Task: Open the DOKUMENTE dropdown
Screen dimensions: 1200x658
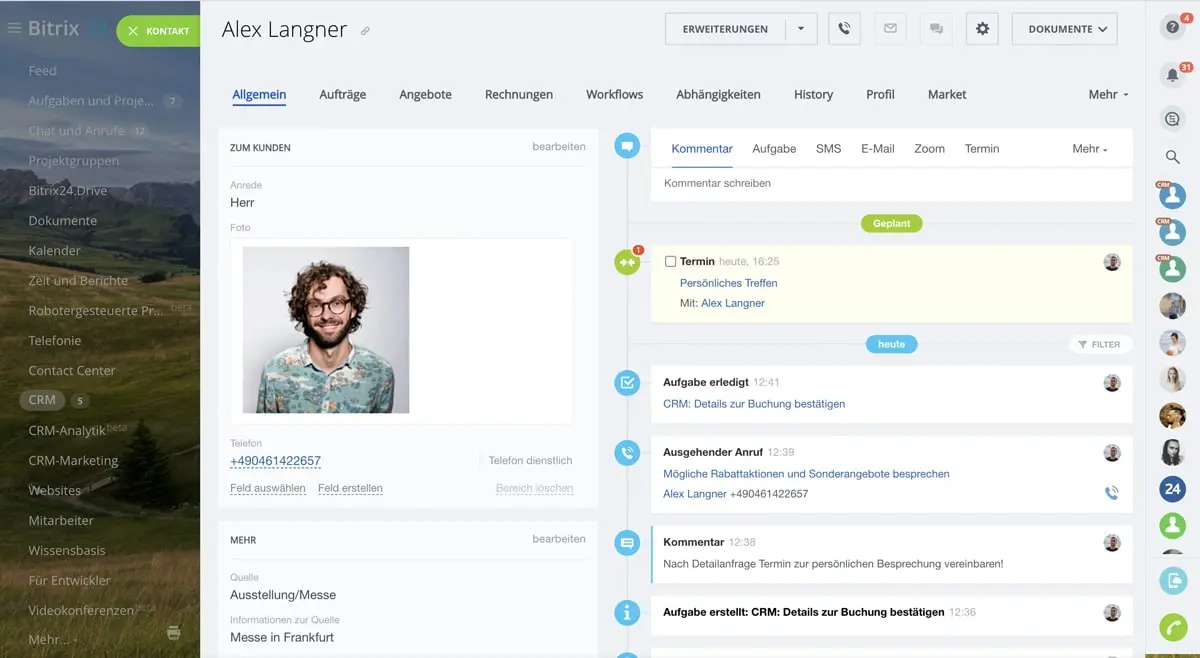Action: pos(1064,29)
